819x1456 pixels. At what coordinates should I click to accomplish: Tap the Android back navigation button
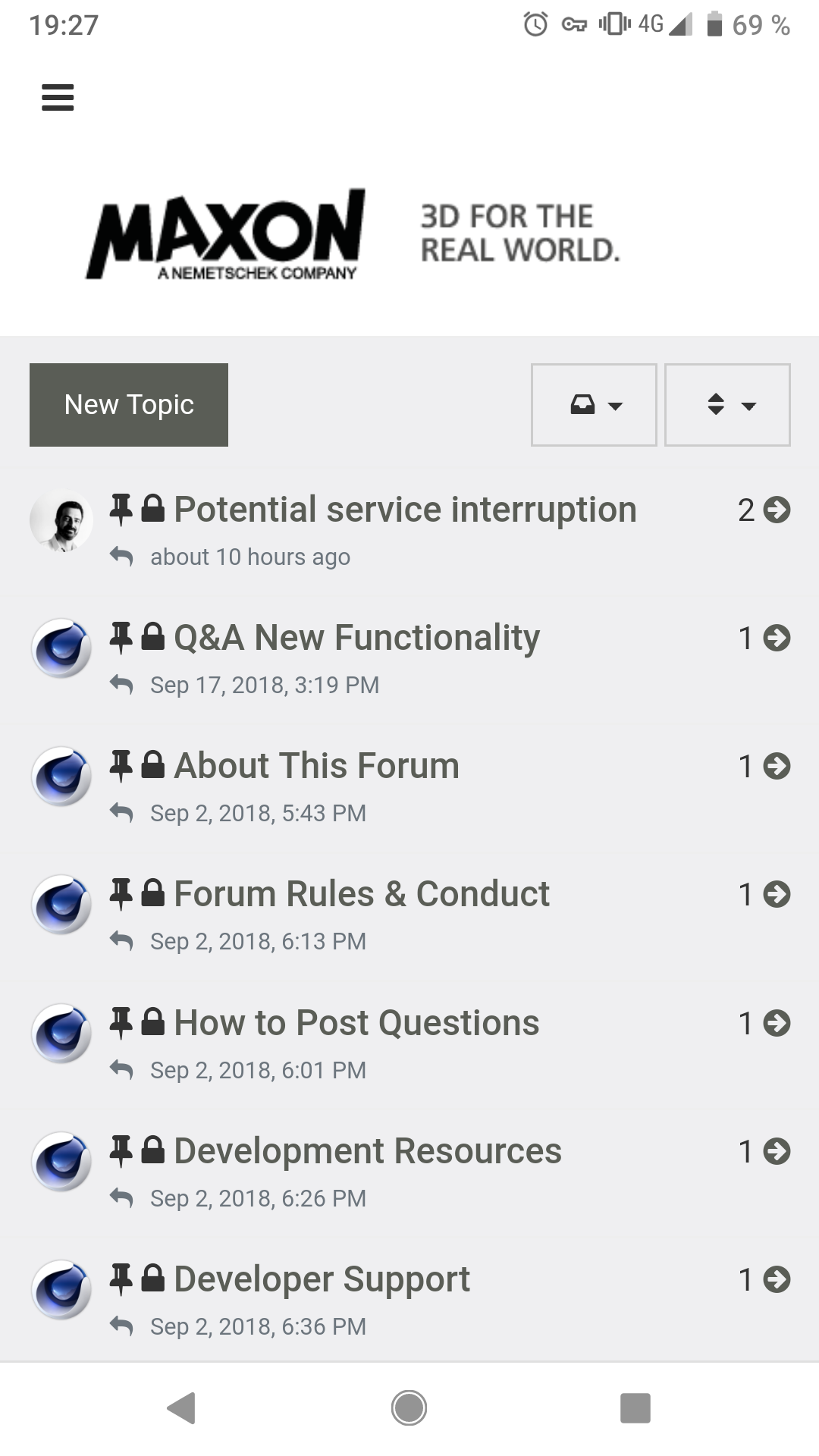(182, 1408)
